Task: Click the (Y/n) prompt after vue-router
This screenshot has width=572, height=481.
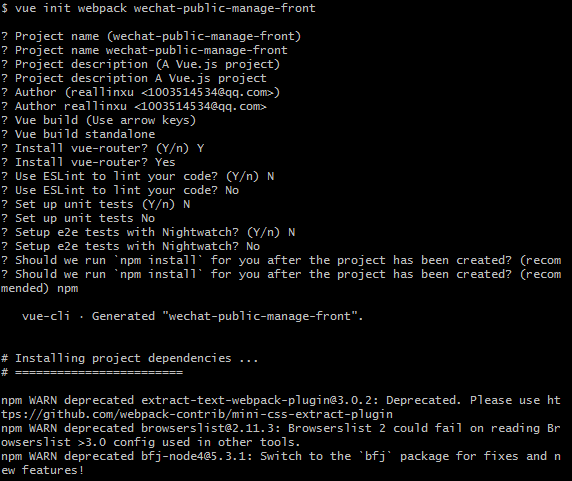Action: [x=173, y=148]
